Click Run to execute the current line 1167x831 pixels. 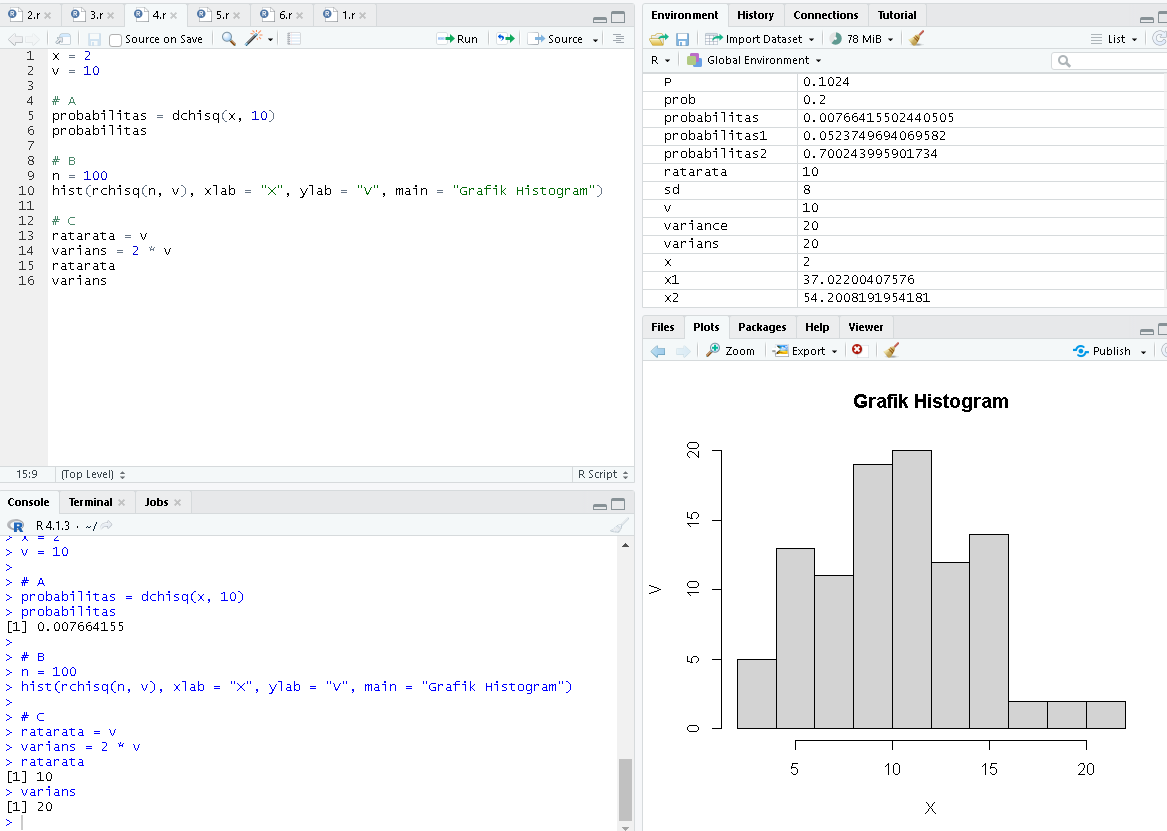pyautogui.click(x=456, y=38)
